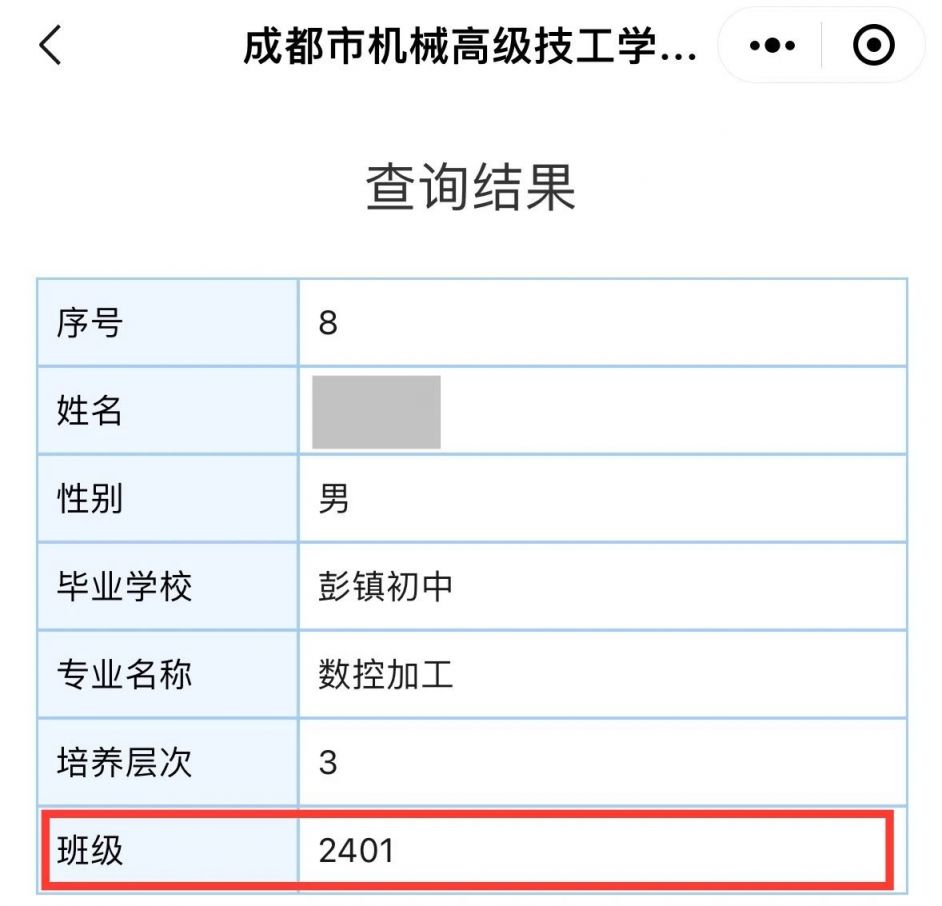Select the school value 彭镇初中
Viewport: 942px width, 906px height.
(x=385, y=586)
